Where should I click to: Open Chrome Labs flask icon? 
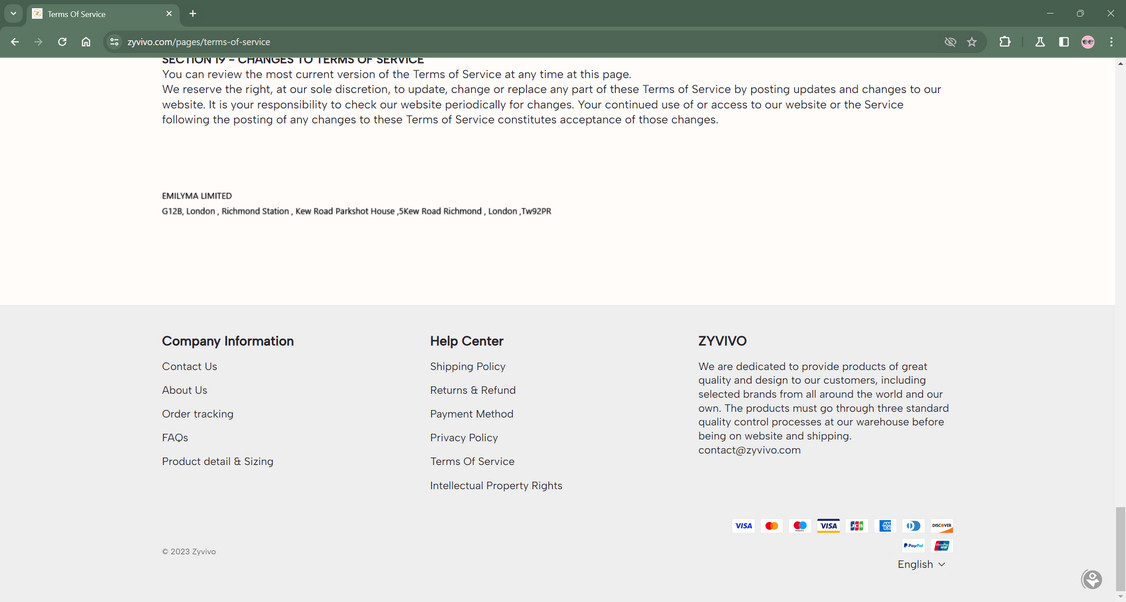click(x=1040, y=42)
